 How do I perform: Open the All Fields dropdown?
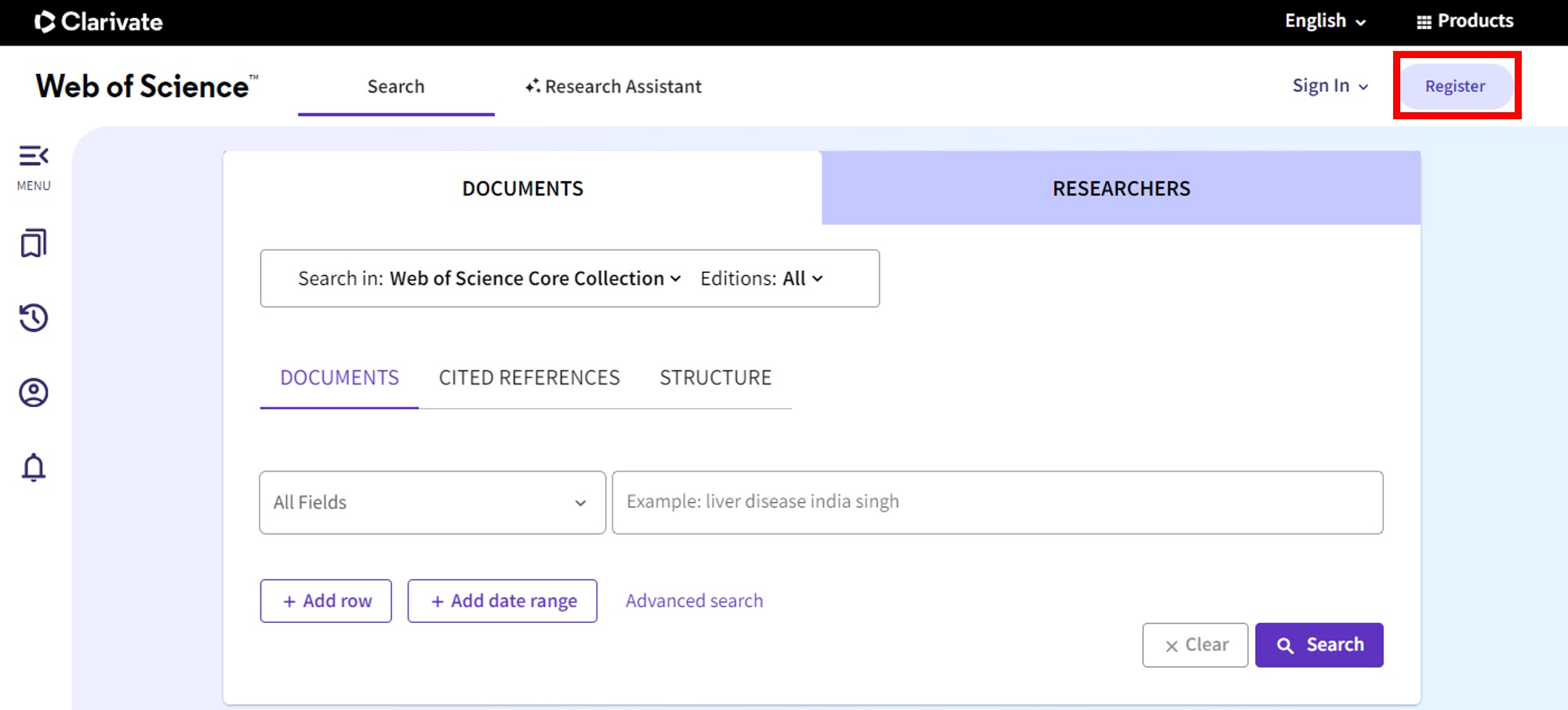click(x=433, y=503)
